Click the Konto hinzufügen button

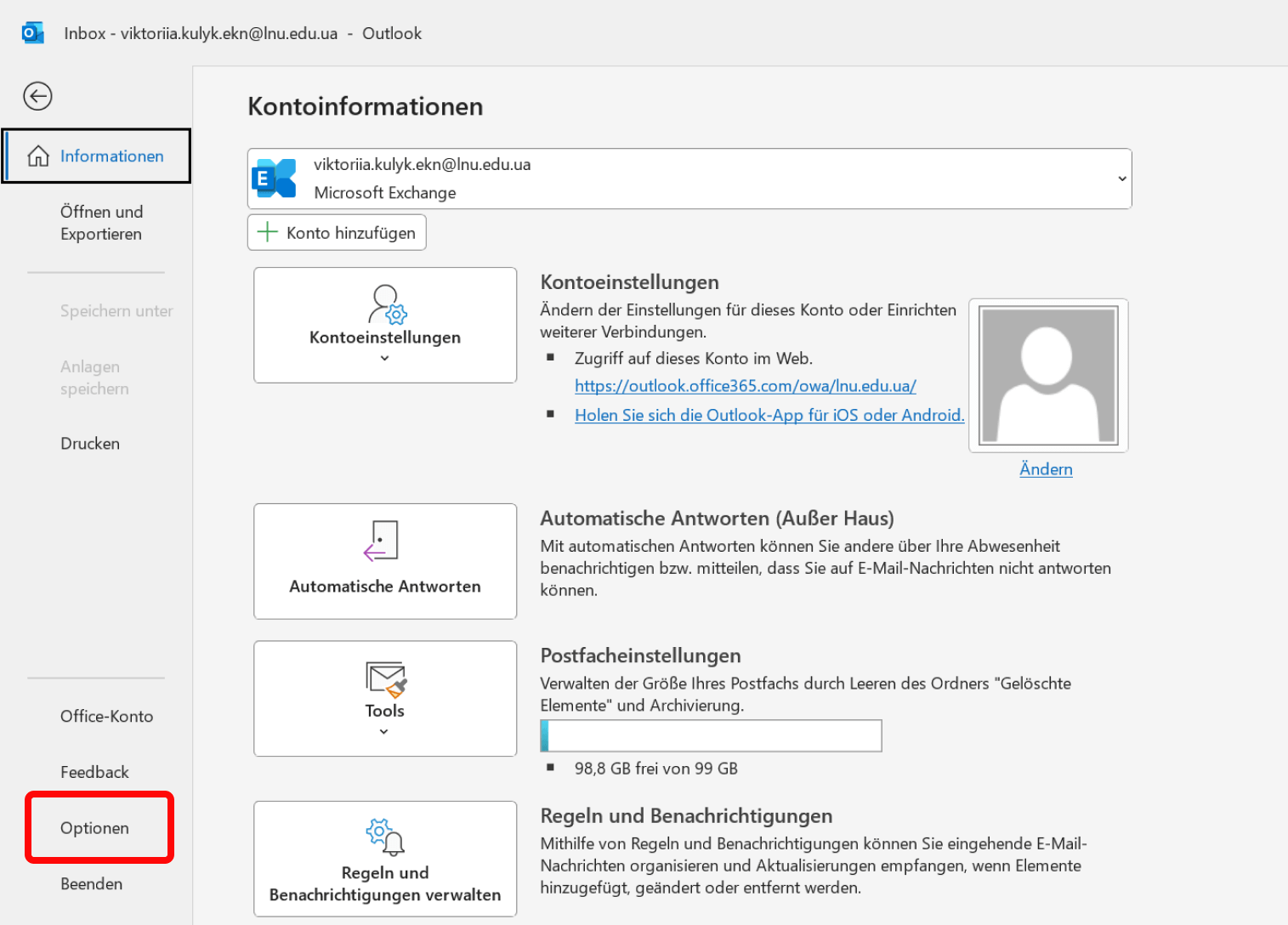pos(337,232)
